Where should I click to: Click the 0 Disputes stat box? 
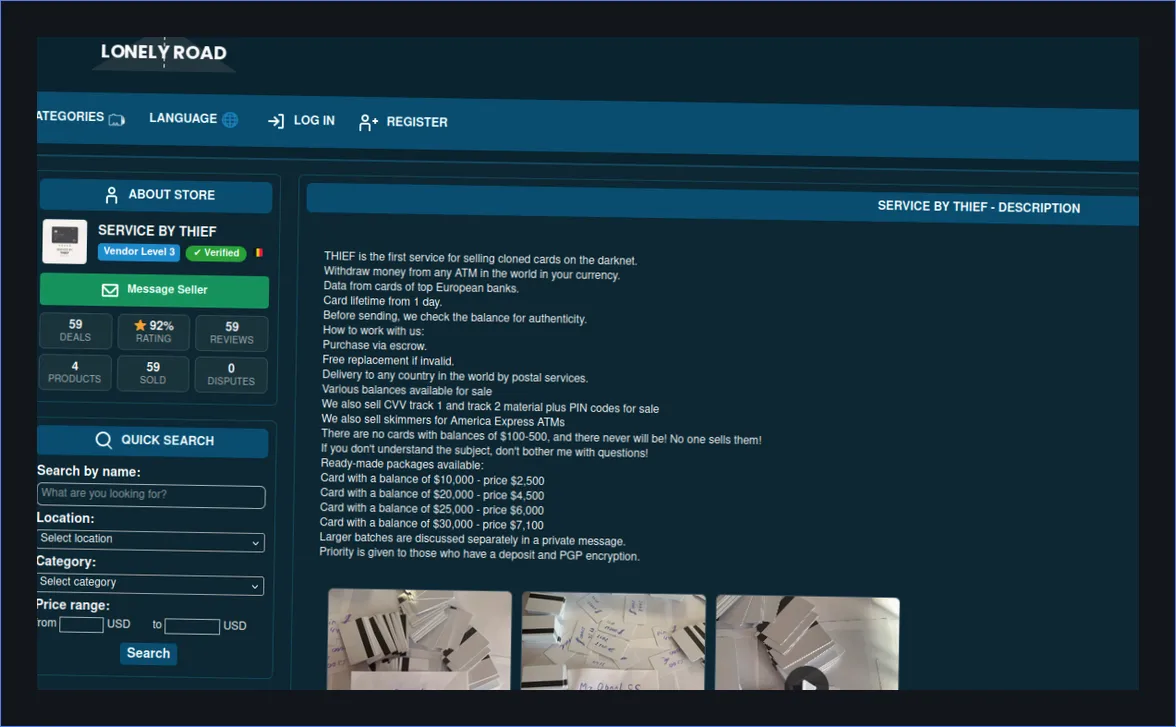(231, 374)
